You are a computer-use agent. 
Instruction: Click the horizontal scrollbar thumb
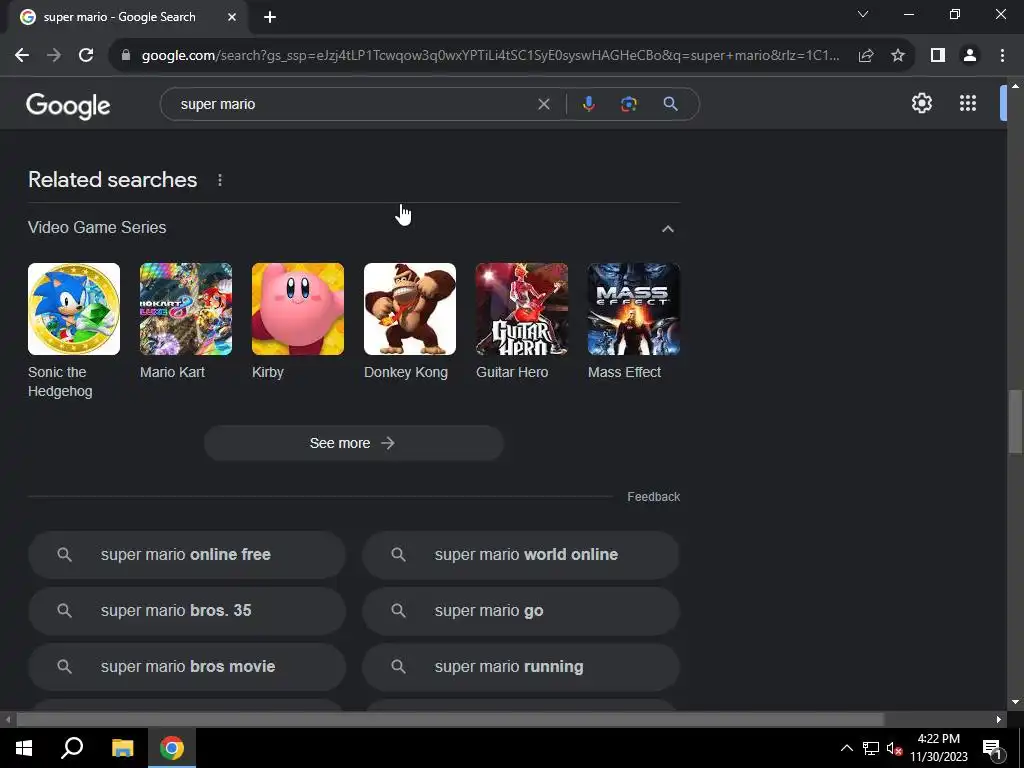450,719
